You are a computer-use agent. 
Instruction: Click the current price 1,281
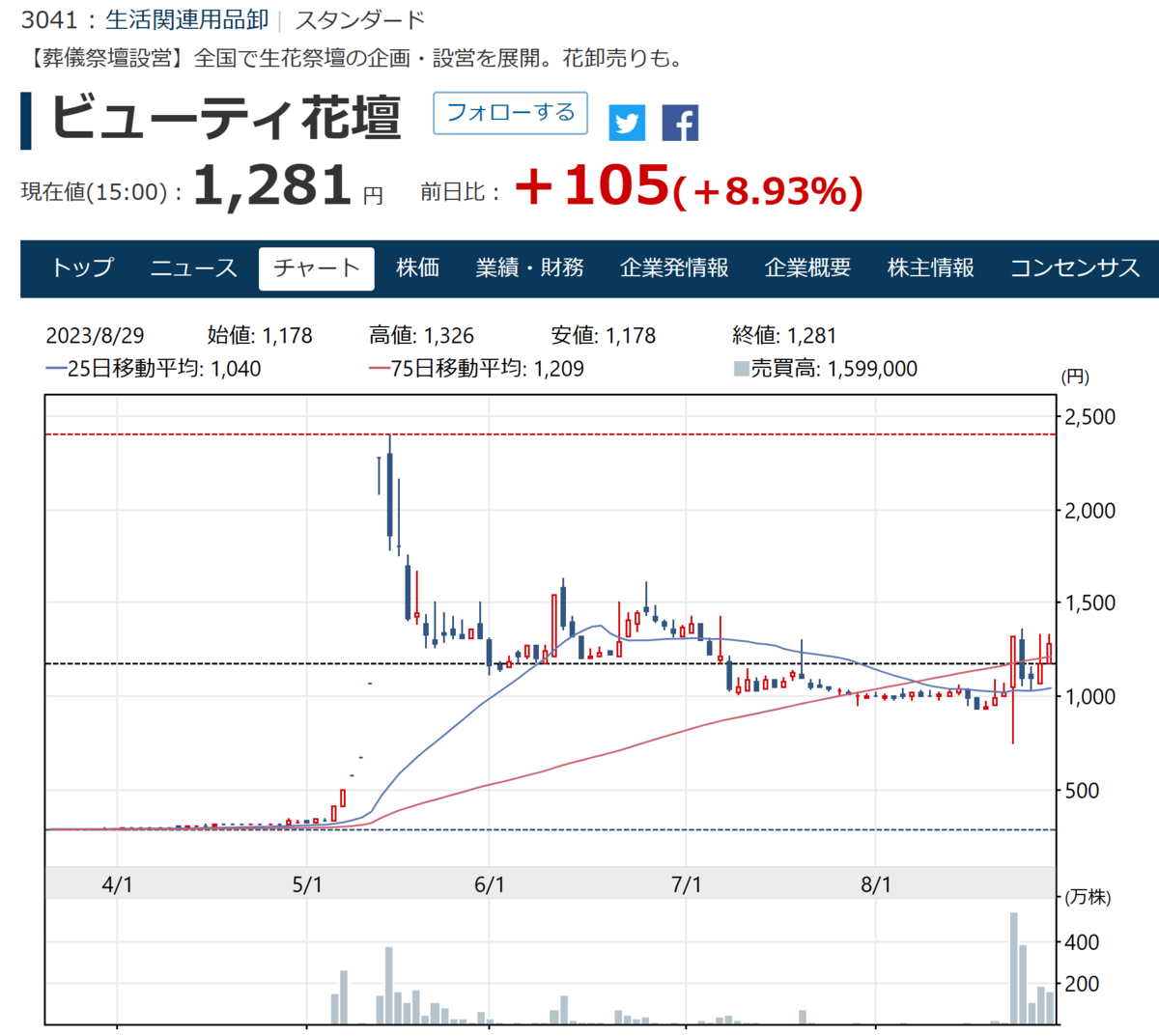(272, 184)
